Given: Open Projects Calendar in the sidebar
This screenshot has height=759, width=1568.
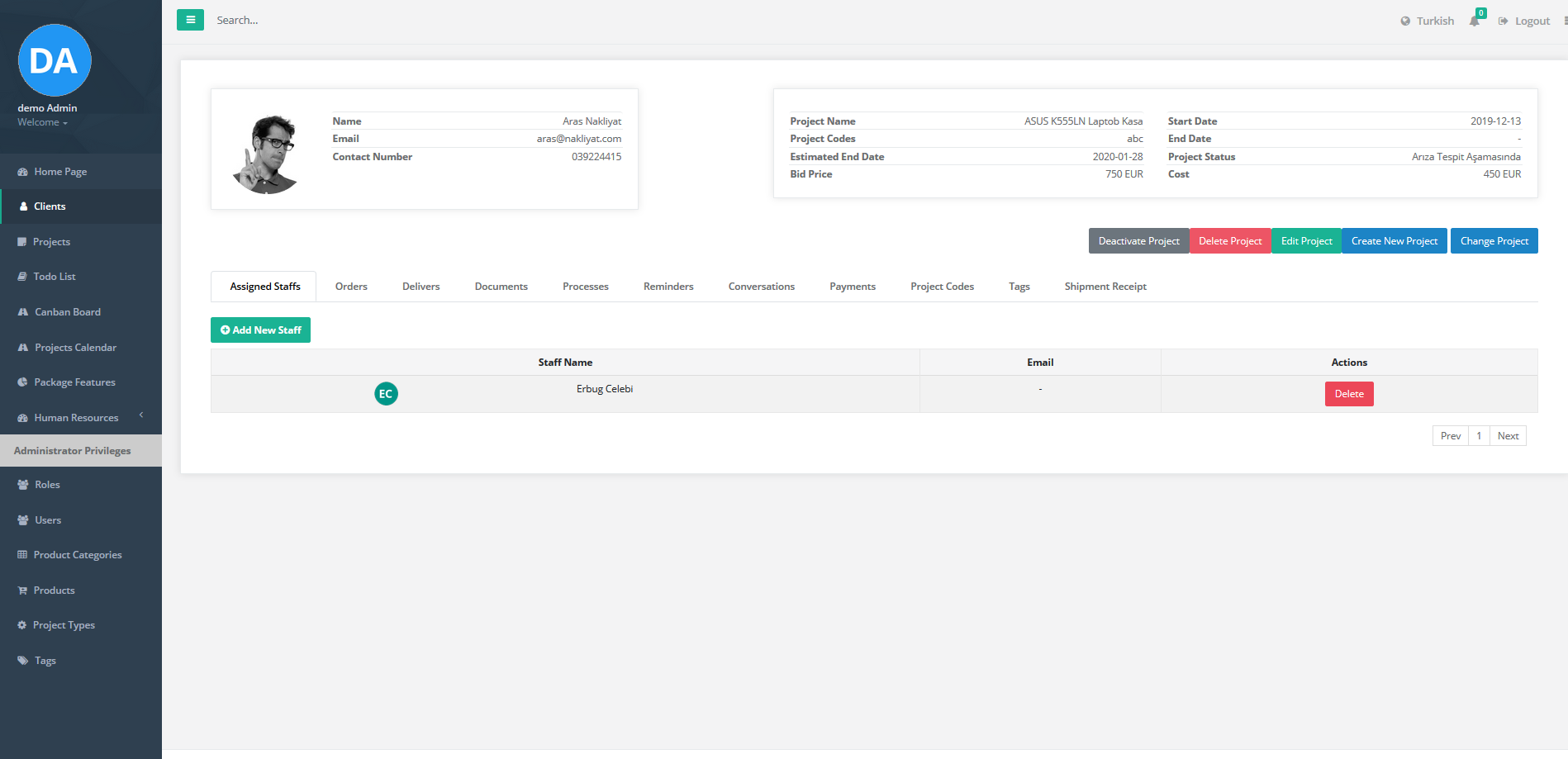Looking at the screenshot, I should coord(81,348).
